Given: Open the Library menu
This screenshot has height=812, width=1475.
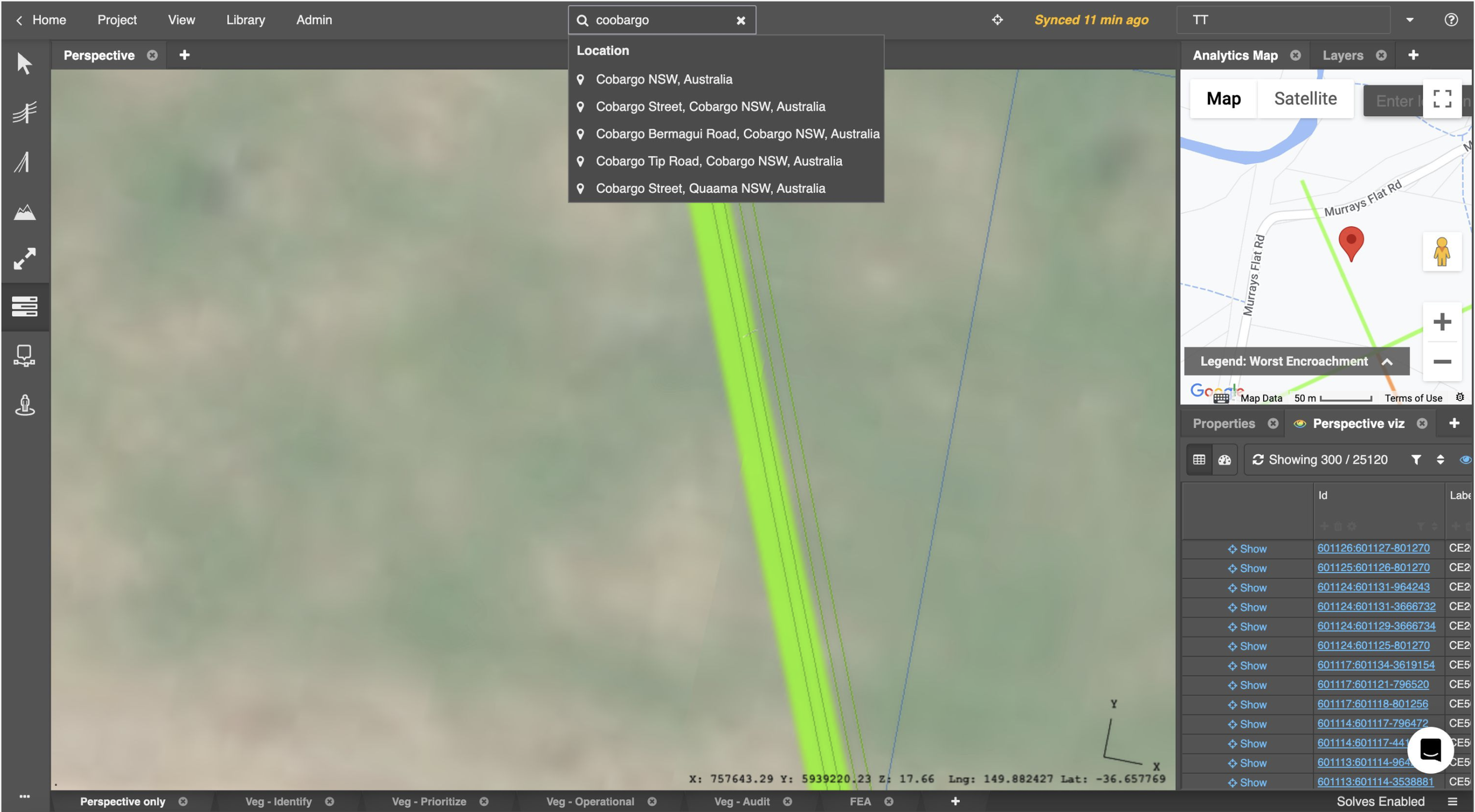Looking at the screenshot, I should coord(245,20).
